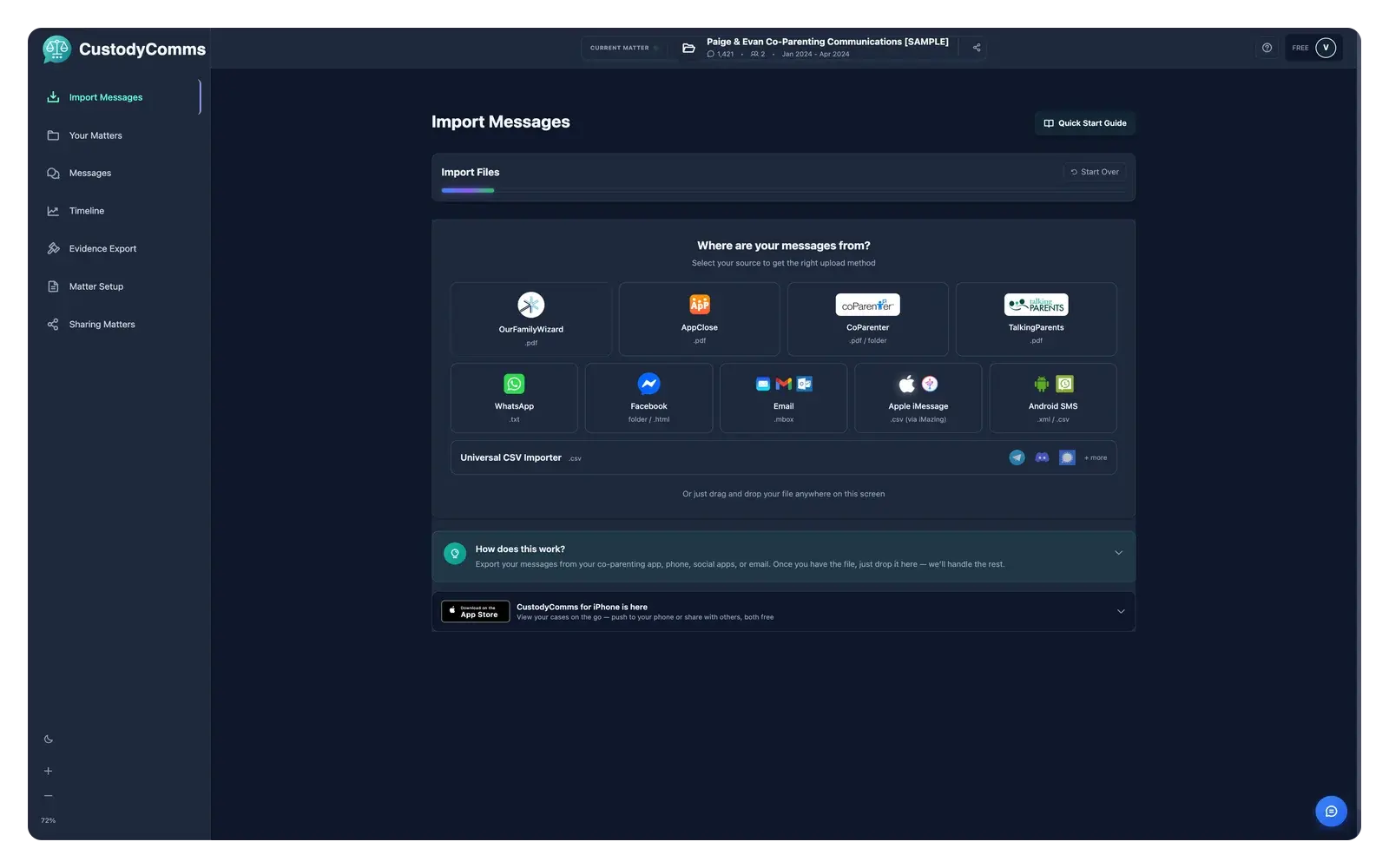Choose WhatsApp as the import source
The height and width of the screenshot is (868, 1389).
pyautogui.click(x=514, y=398)
